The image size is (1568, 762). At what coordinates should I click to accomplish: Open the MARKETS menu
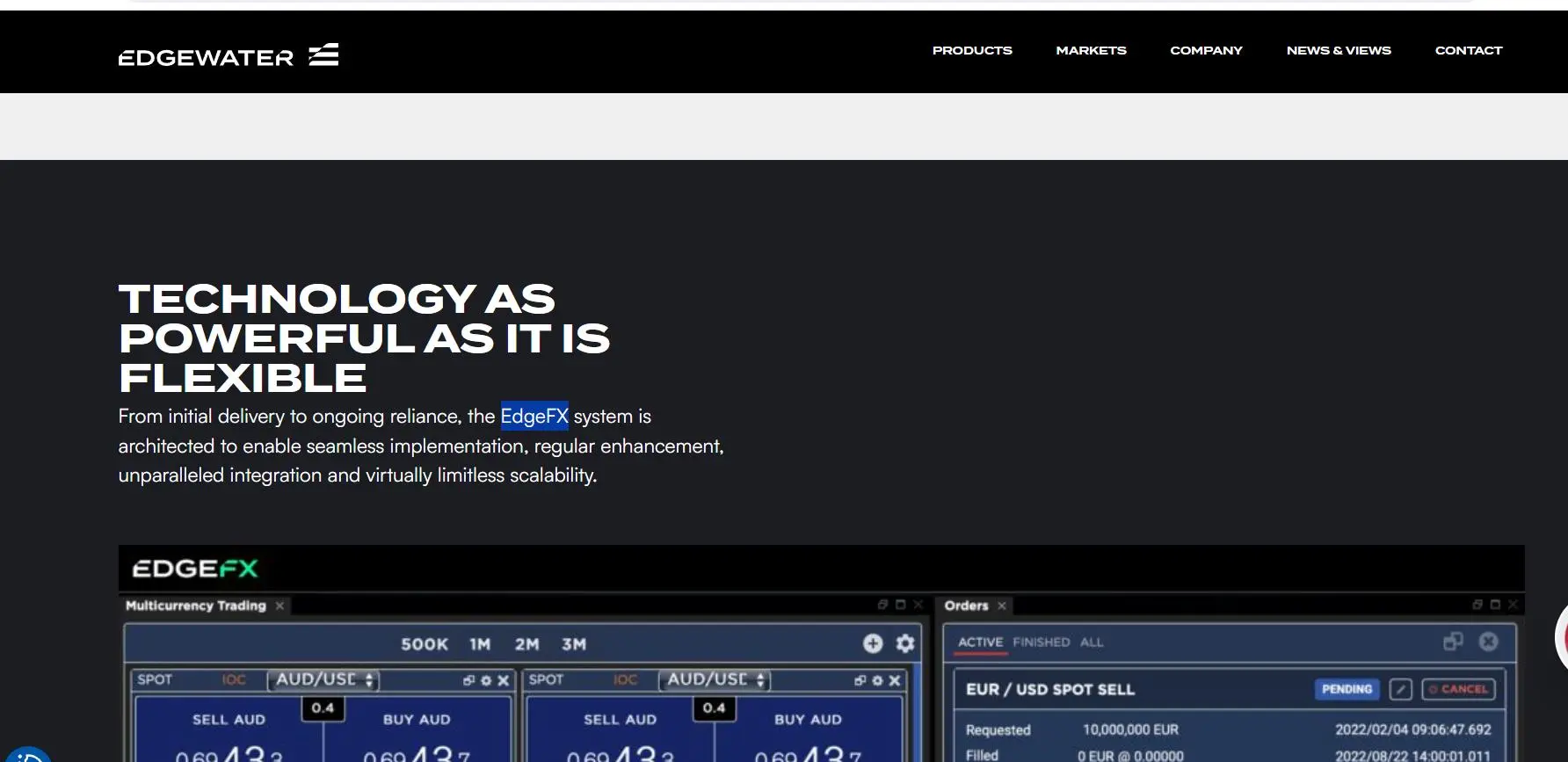1091,51
